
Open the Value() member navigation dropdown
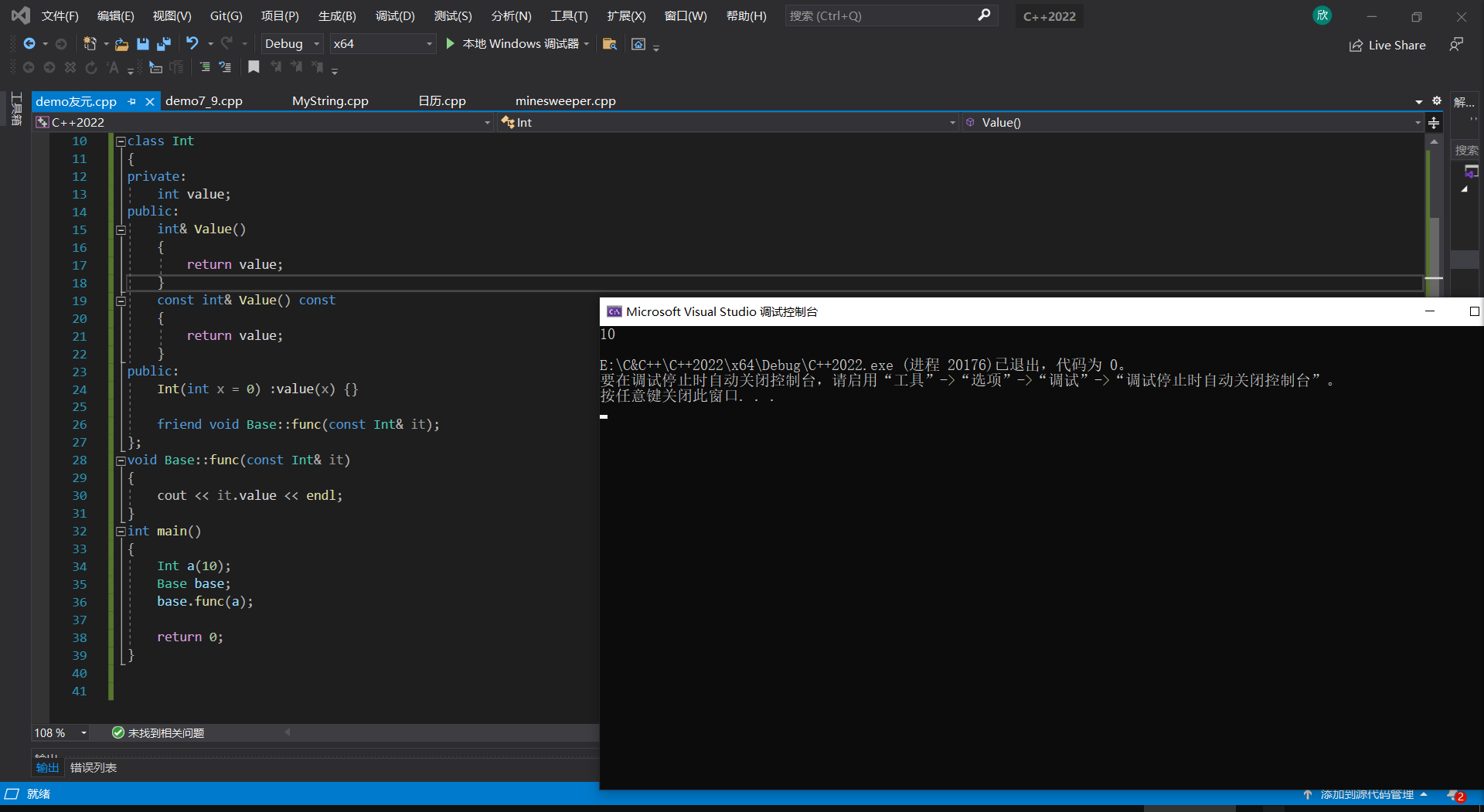(1193, 123)
